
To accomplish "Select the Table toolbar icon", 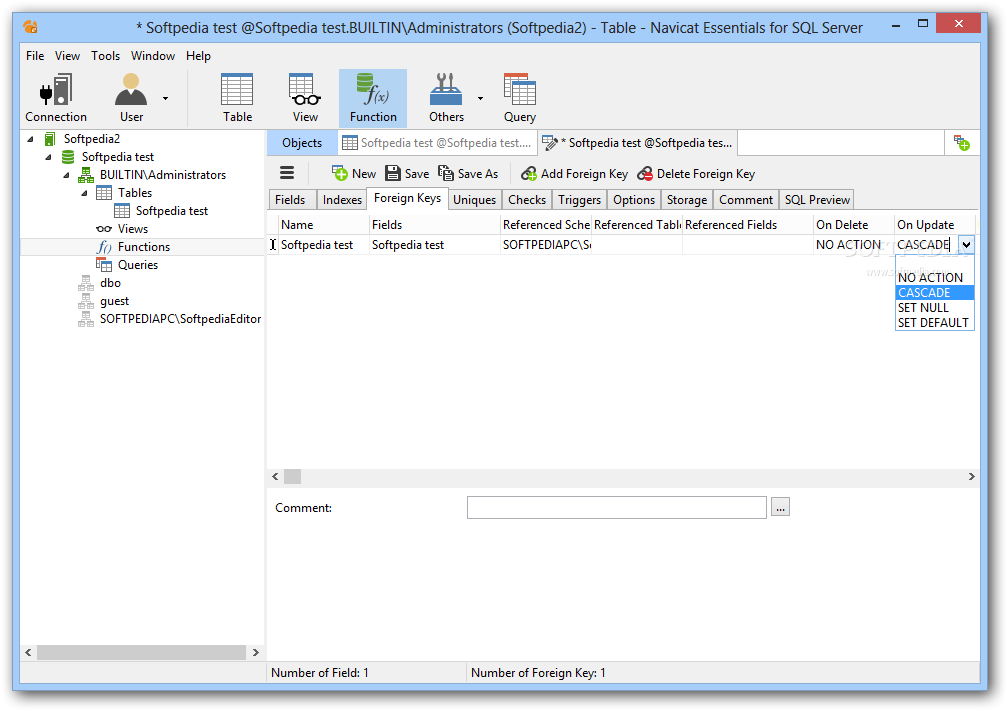I will coord(237,98).
